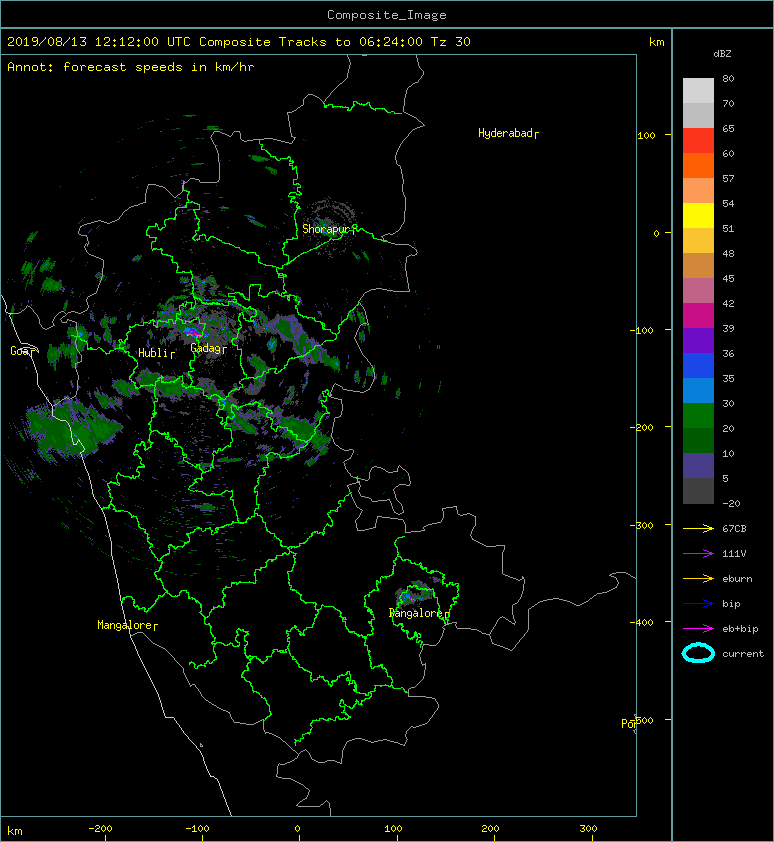Click the -200 tick on the horizontal km axis
774x842 pixels.
pyautogui.click(x=100, y=829)
